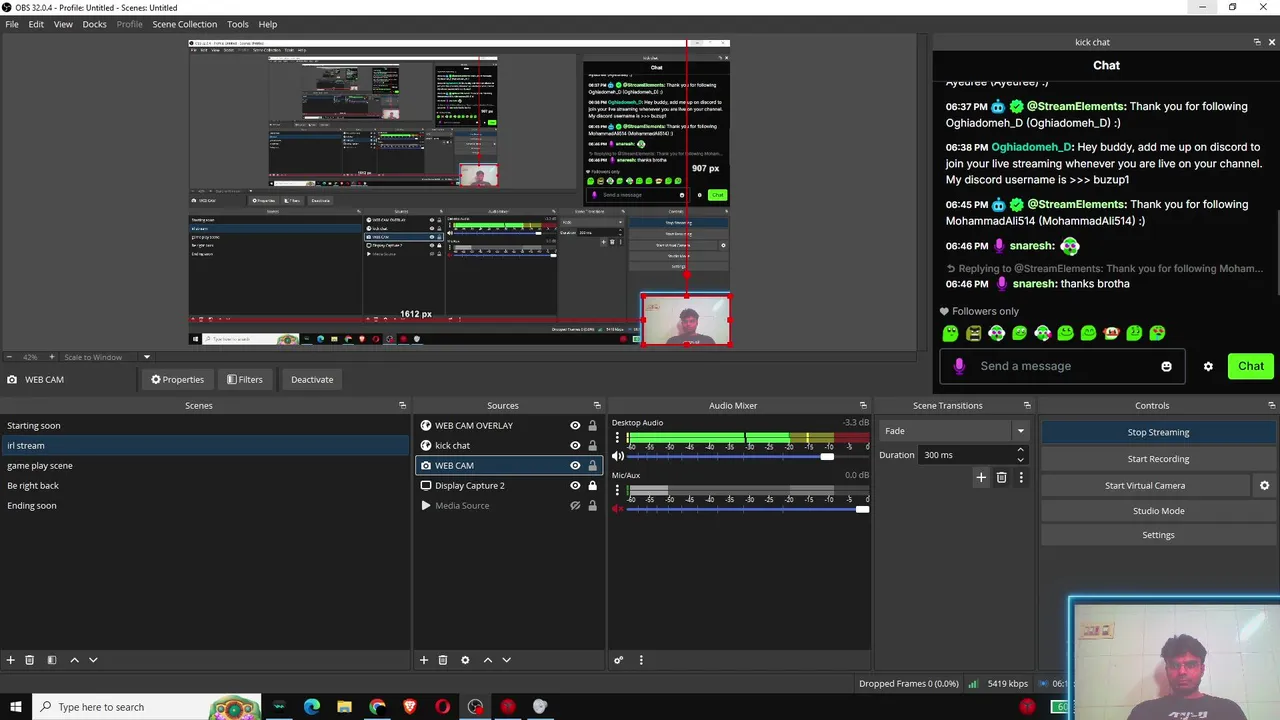Click Start Virtual Camera
Screen dimensions: 1280x720
[x=1145, y=485]
